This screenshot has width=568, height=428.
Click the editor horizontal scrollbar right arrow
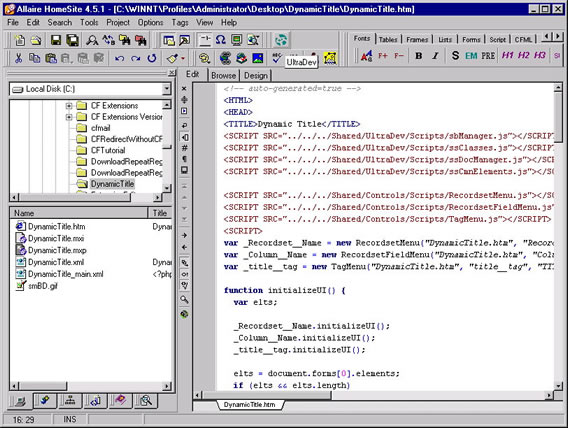coord(550,395)
